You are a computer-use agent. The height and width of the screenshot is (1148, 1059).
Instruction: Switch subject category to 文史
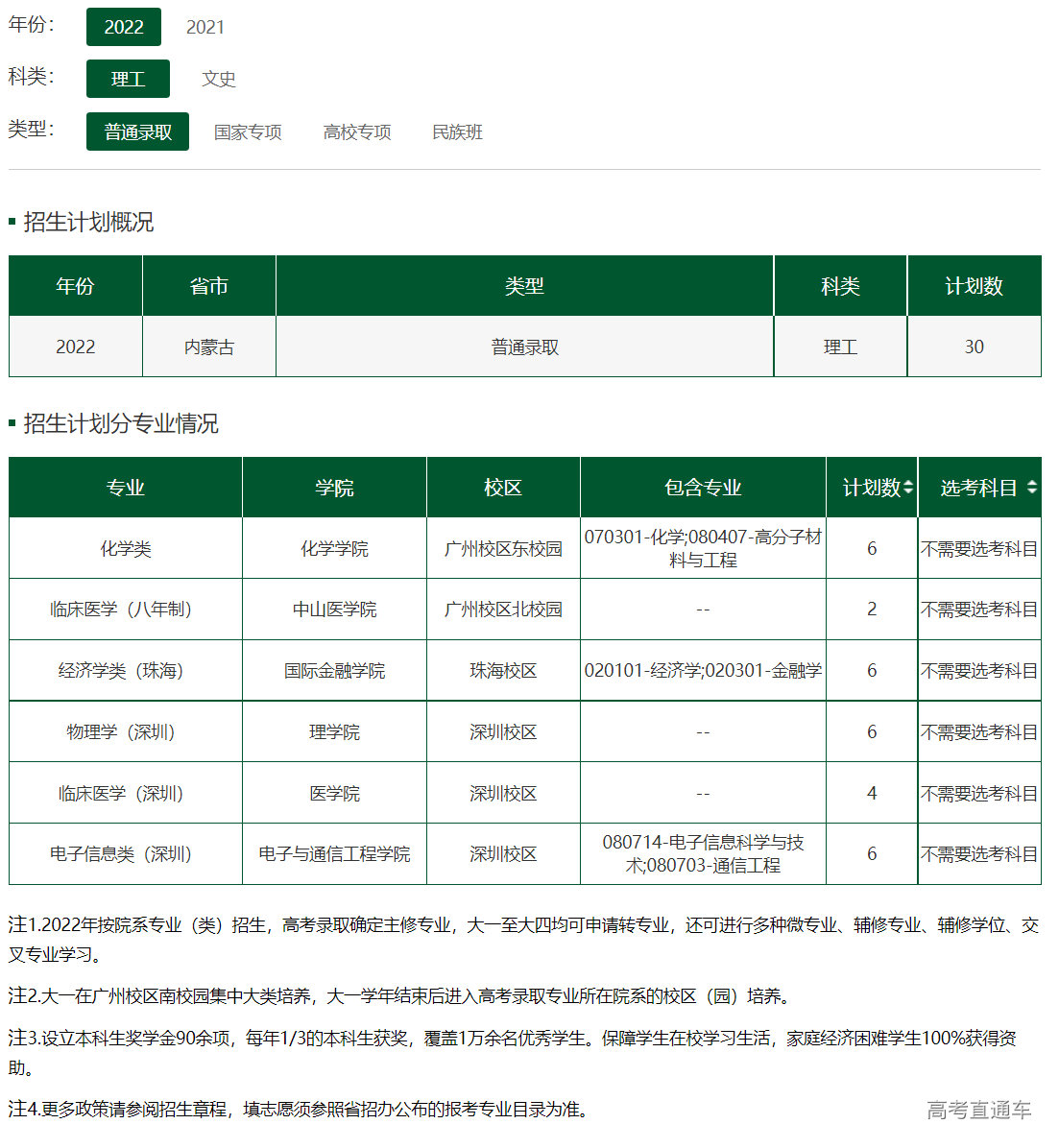[x=219, y=79]
